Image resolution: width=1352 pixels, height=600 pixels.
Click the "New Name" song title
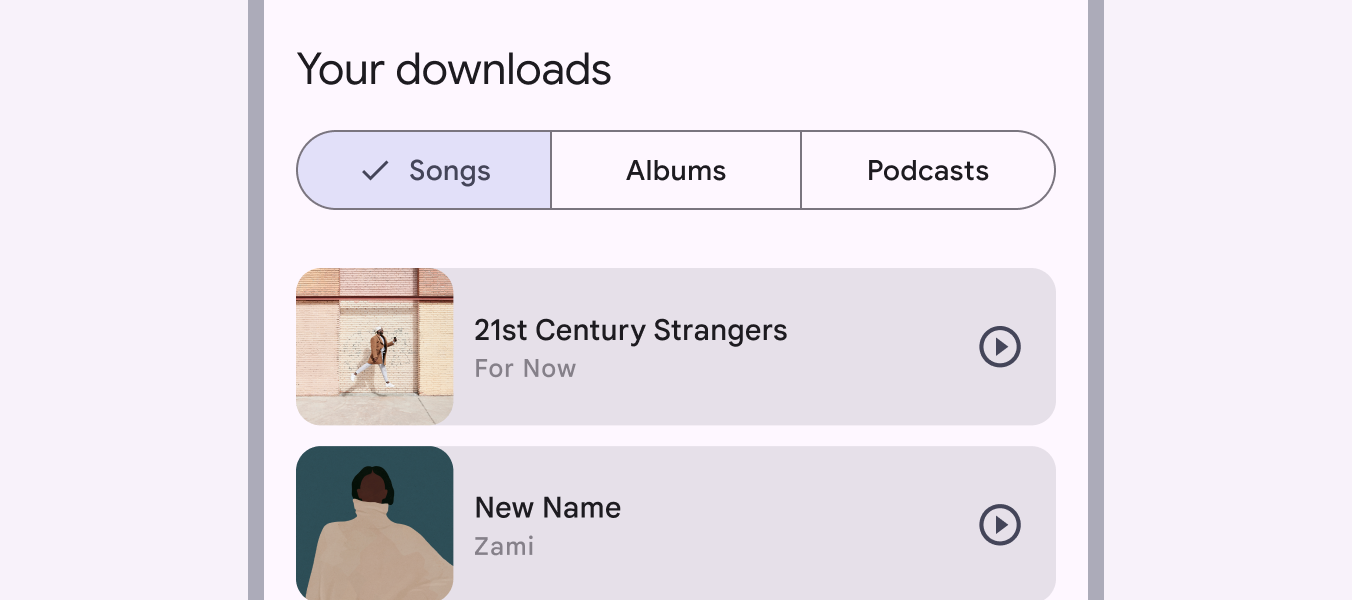click(547, 508)
